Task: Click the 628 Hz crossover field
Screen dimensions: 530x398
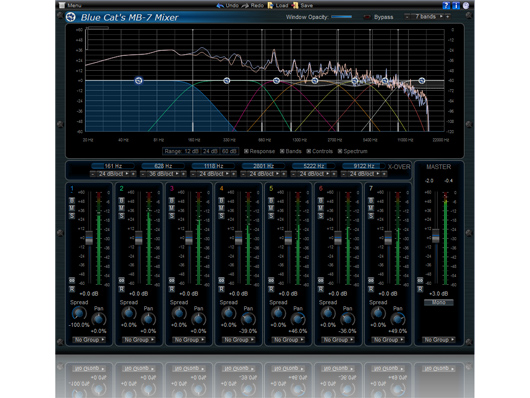Action: point(163,166)
